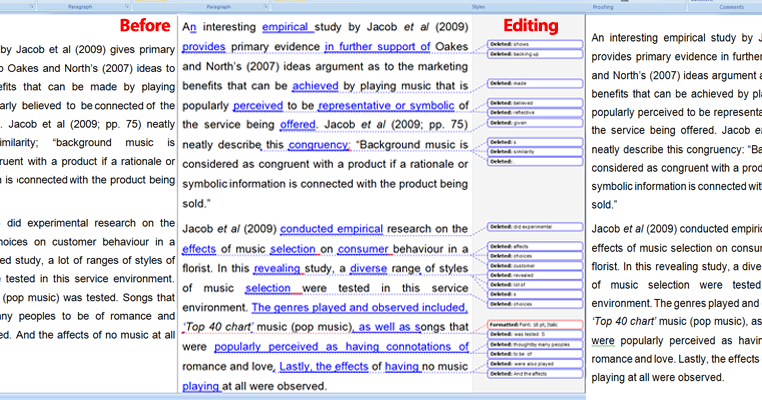
Task: Select the 'Deleted: reflective' revision balloon
Action: point(535,113)
